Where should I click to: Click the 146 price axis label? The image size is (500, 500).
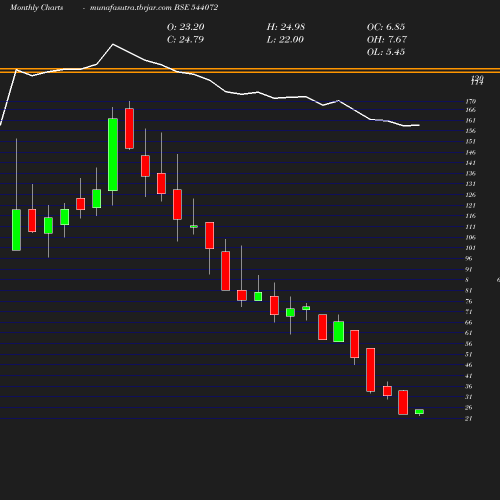[x=471, y=152]
